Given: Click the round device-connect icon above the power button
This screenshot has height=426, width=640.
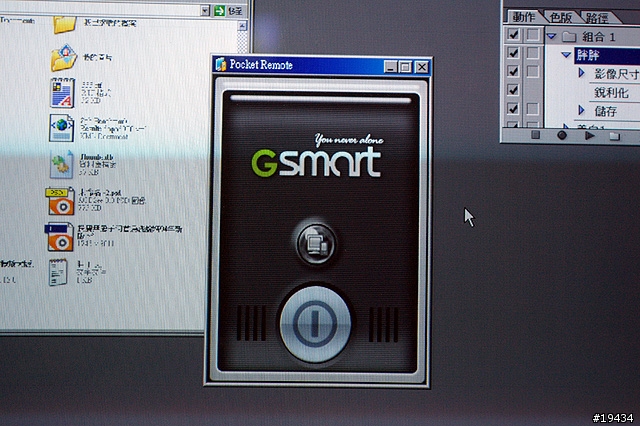Looking at the screenshot, I should point(316,244).
